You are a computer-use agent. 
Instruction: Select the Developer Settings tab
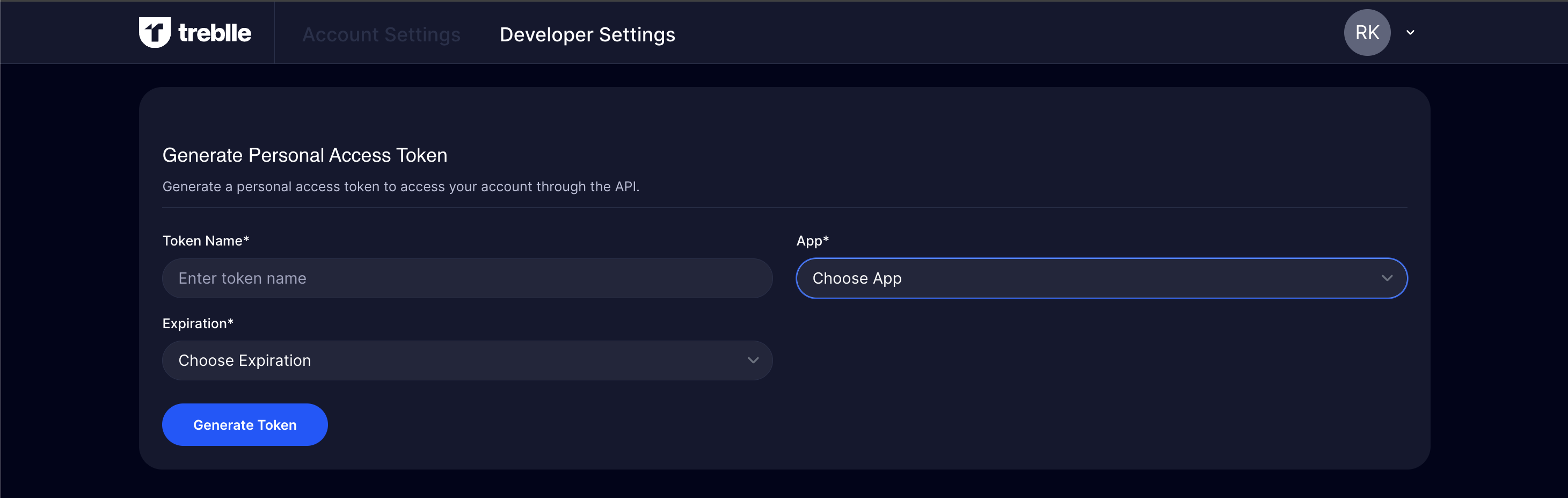587,35
